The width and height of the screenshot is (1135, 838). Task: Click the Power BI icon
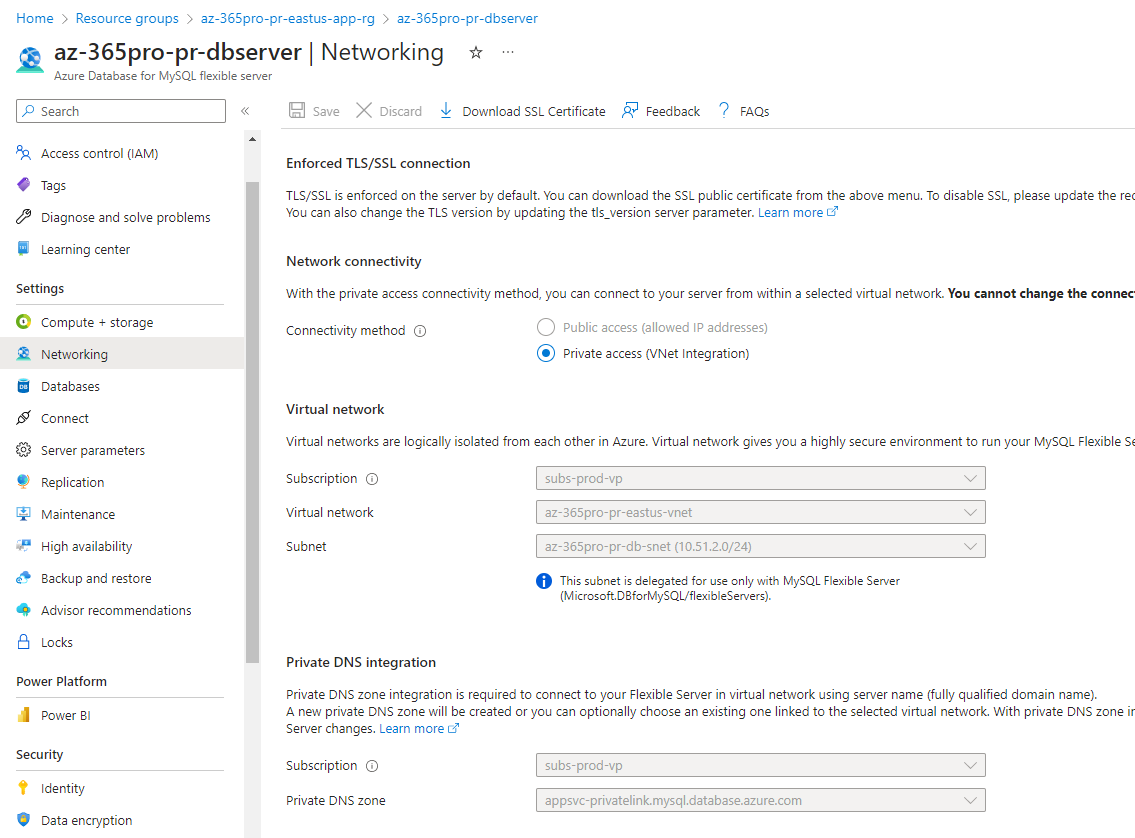tap(23, 715)
